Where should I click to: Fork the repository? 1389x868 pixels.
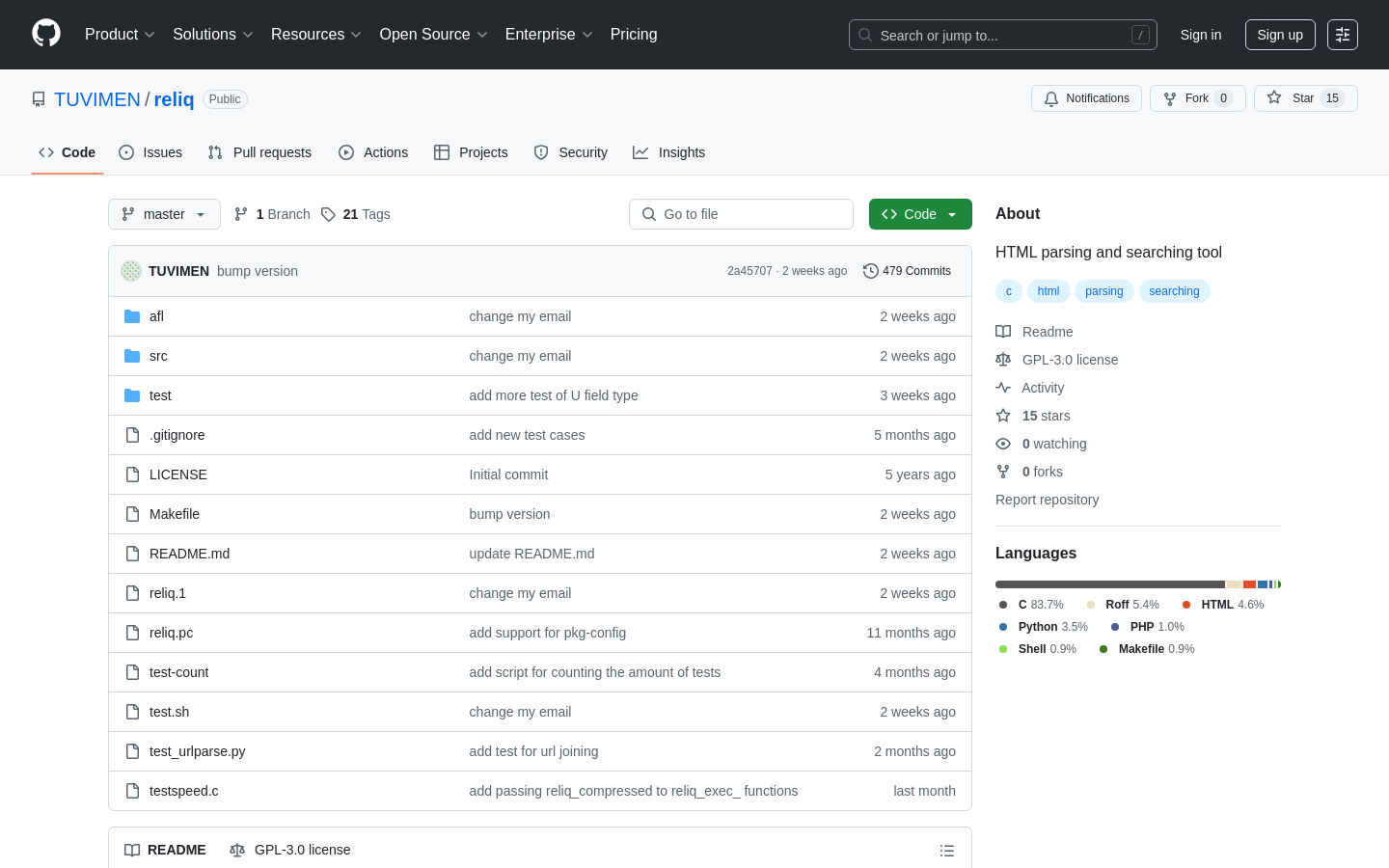[1197, 98]
